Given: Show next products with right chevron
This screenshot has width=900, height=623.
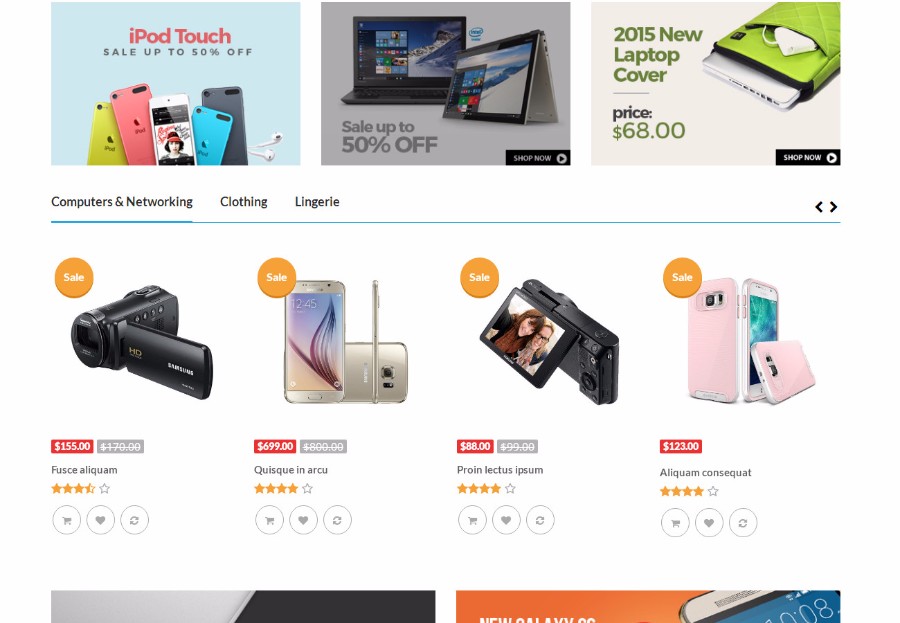Looking at the screenshot, I should pyautogui.click(x=833, y=207).
